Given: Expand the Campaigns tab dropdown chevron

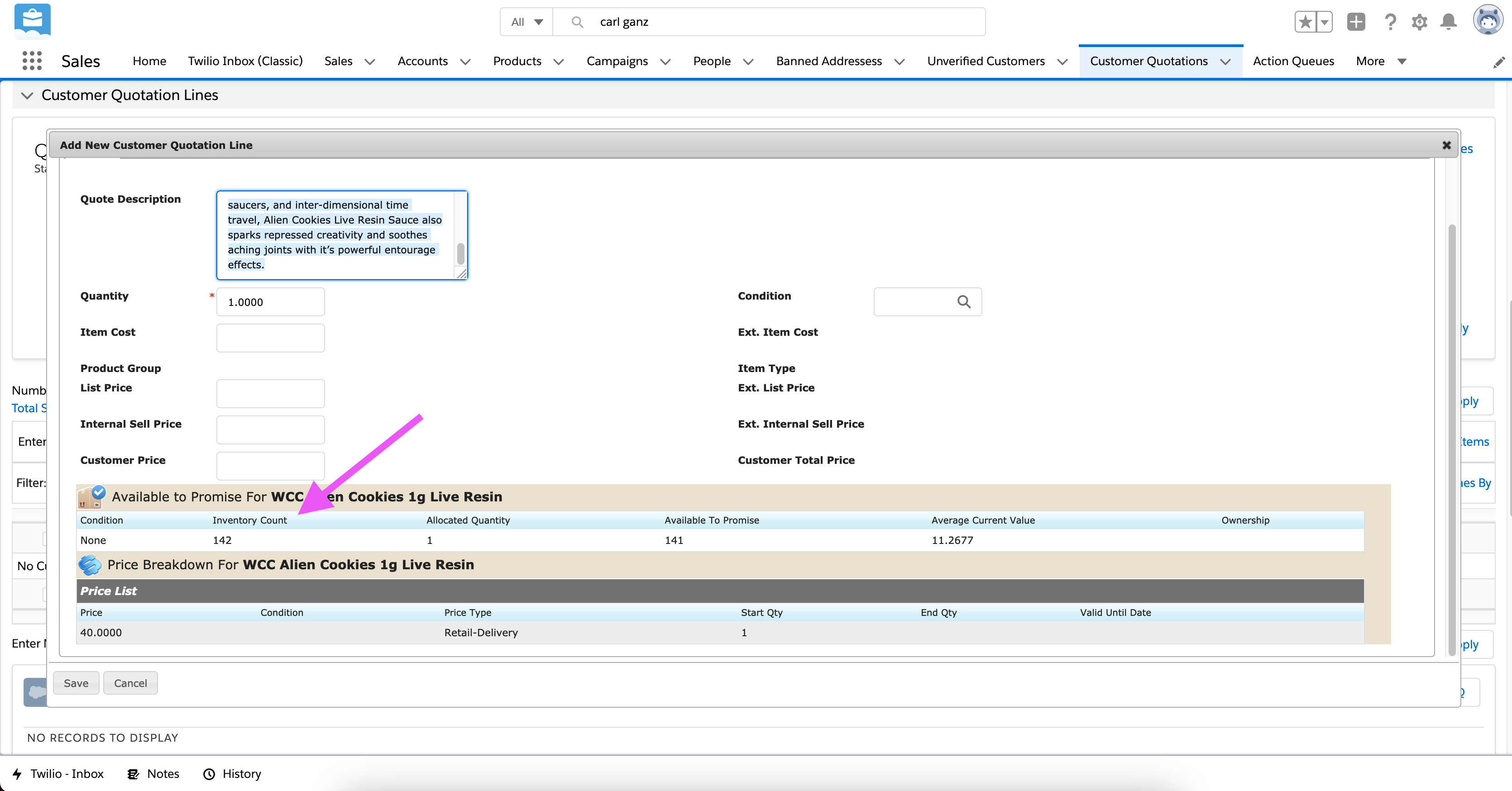Looking at the screenshot, I should coord(665,62).
